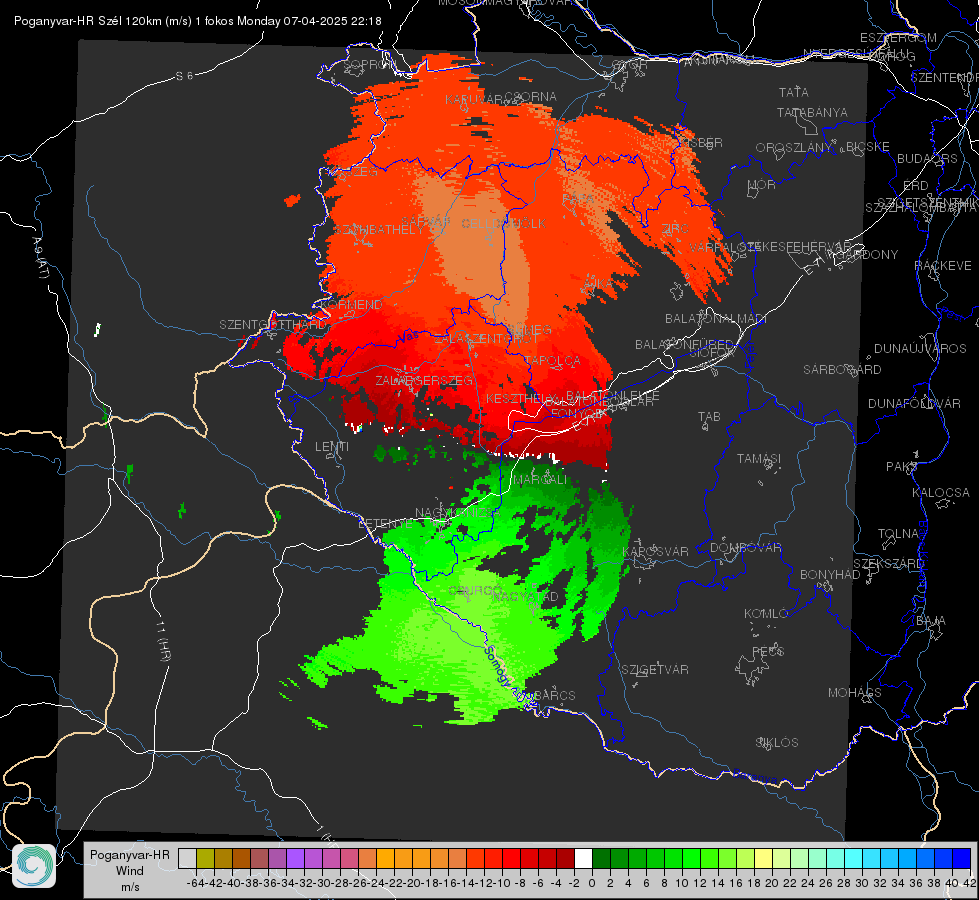Click the TAB city label
The height and width of the screenshot is (900, 979).
(709, 417)
